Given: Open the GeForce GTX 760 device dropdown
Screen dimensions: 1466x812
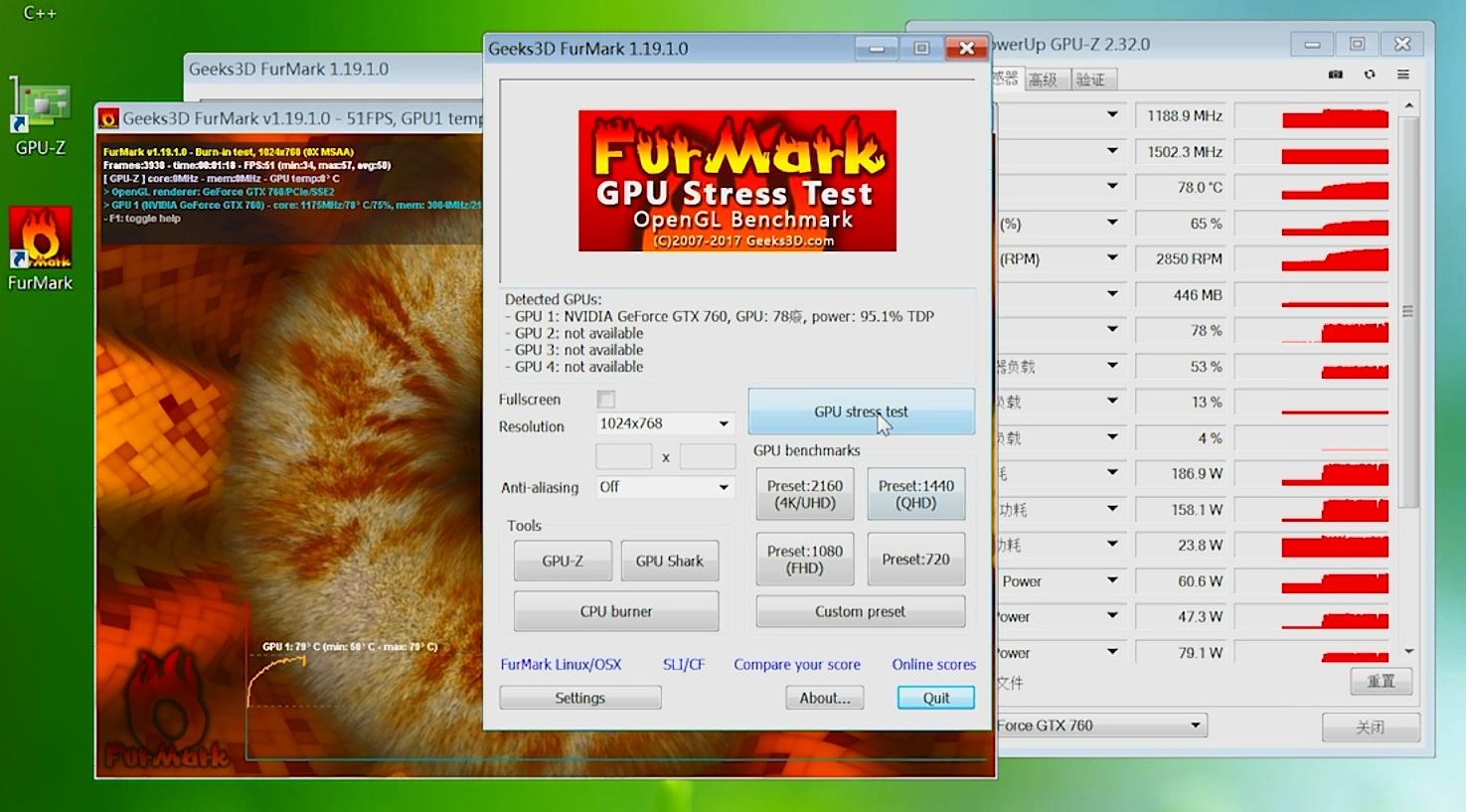Looking at the screenshot, I should pos(1195,726).
